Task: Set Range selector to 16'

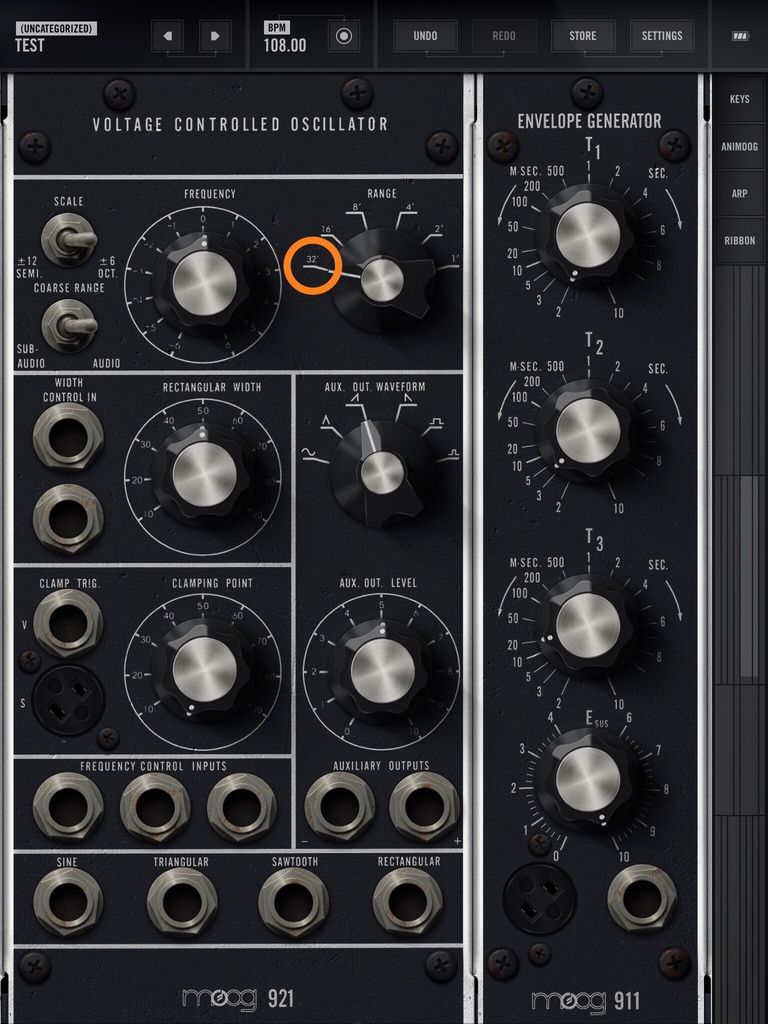Action: [328, 230]
